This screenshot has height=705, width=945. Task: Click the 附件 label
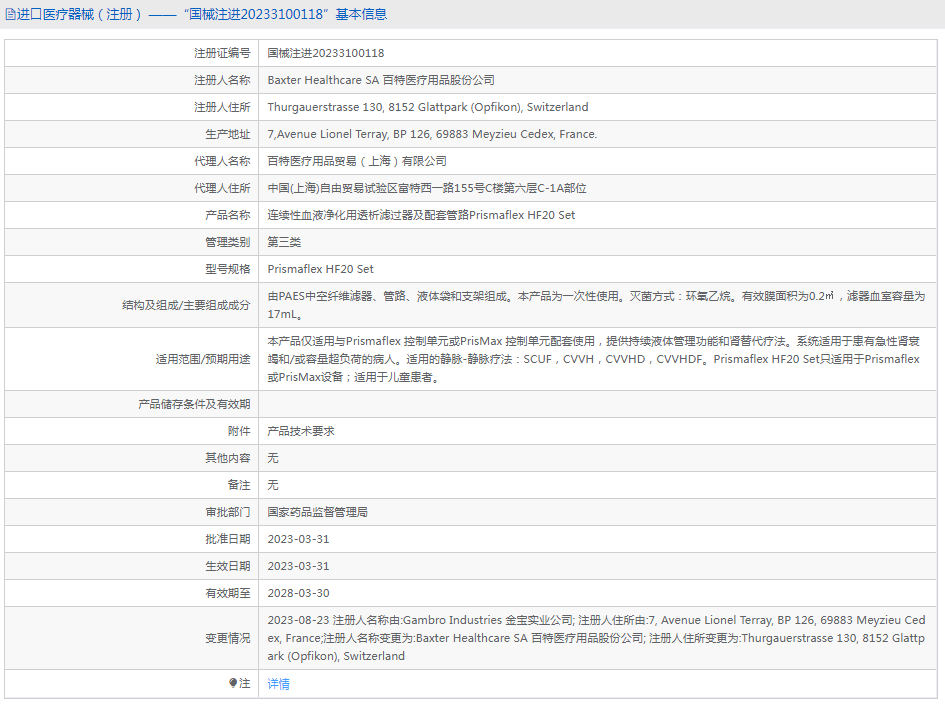coord(239,431)
